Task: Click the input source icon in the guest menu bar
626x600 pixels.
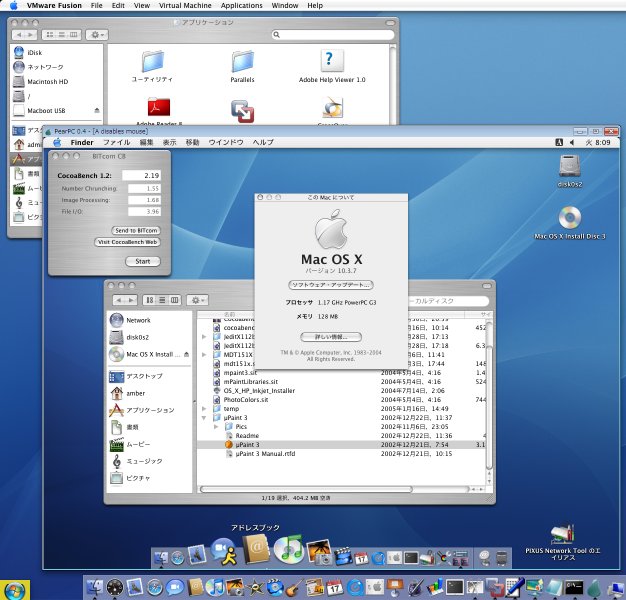Action: pos(559,143)
